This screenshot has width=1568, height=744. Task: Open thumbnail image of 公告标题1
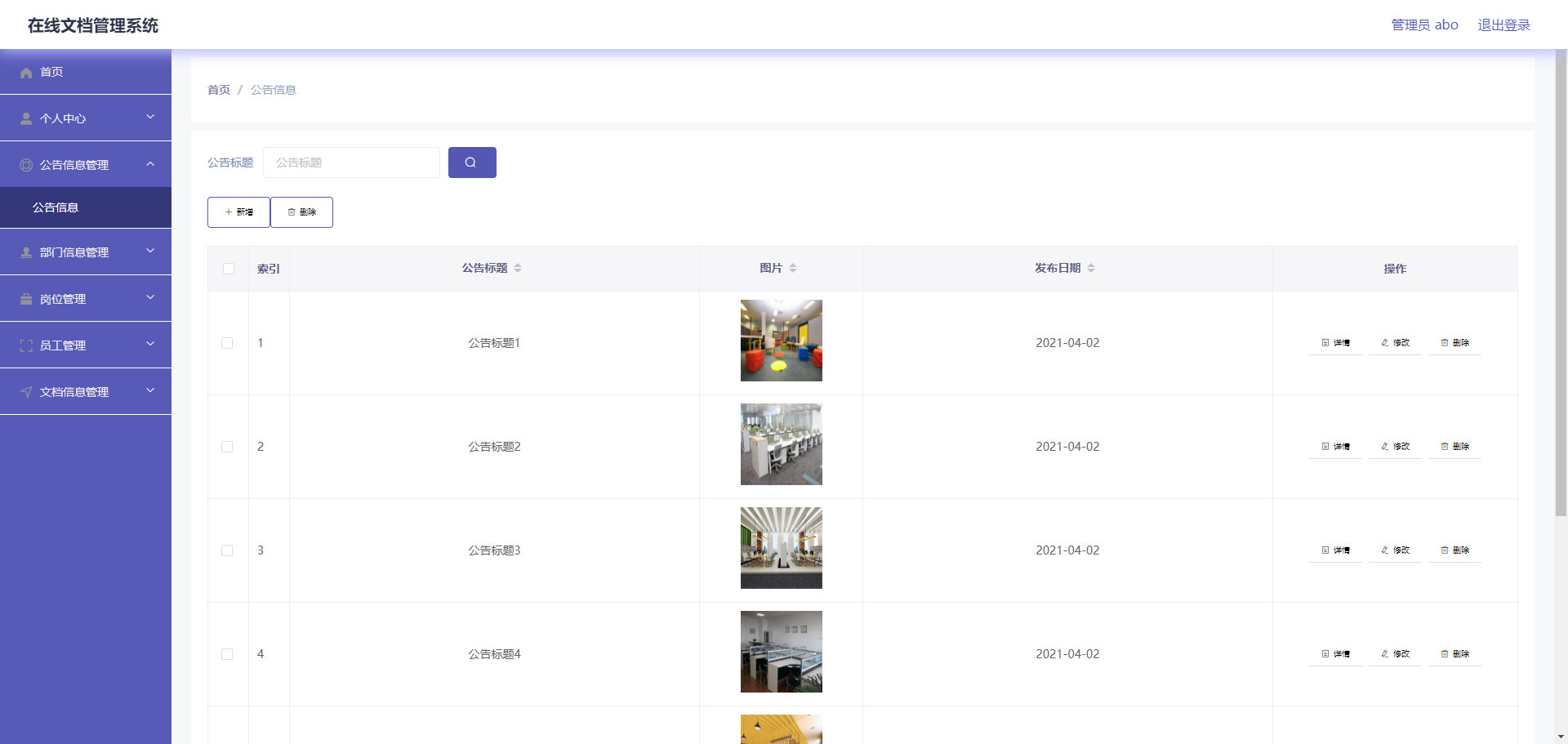[x=782, y=341]
